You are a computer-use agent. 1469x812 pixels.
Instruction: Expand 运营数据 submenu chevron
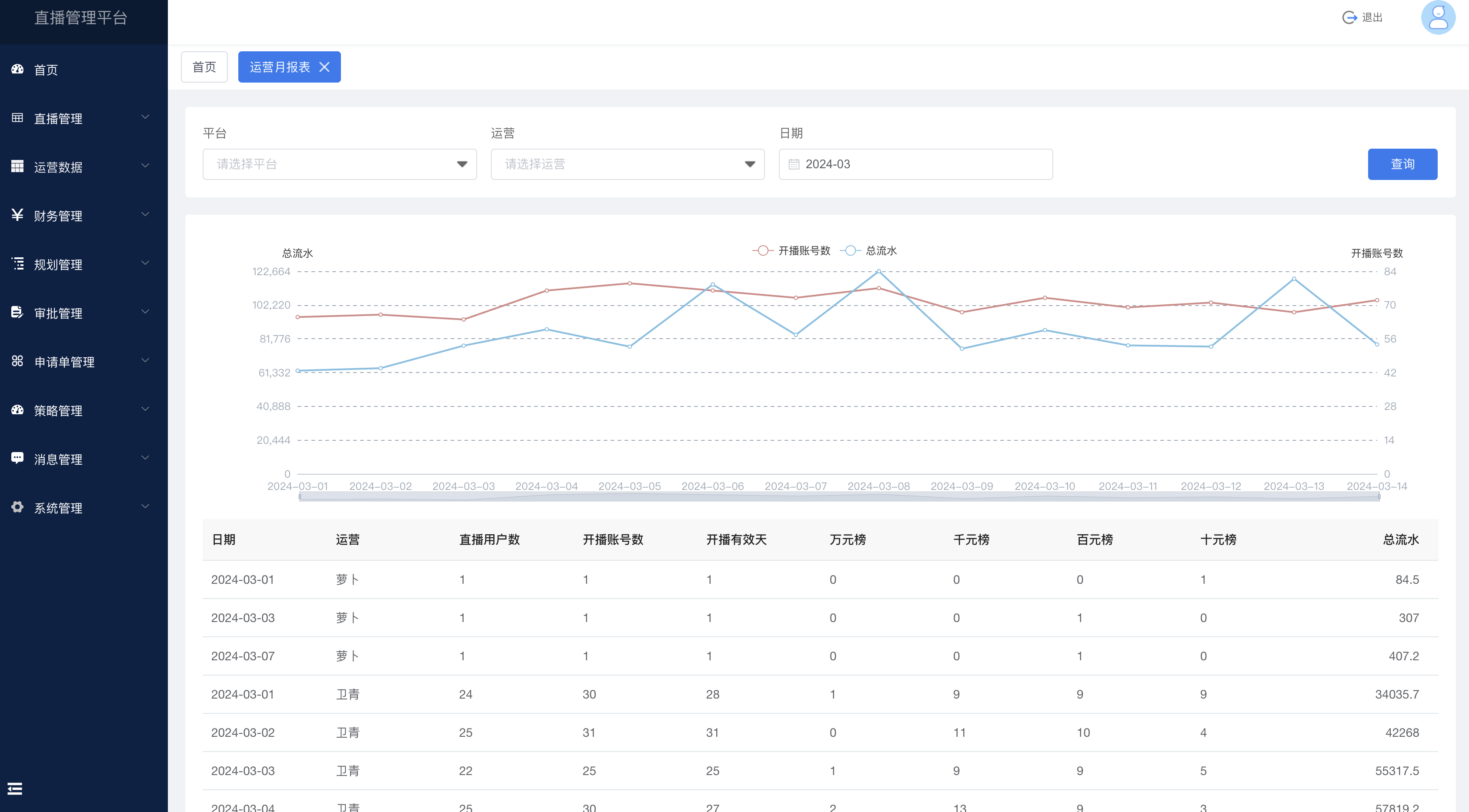[x=145, y=166]
